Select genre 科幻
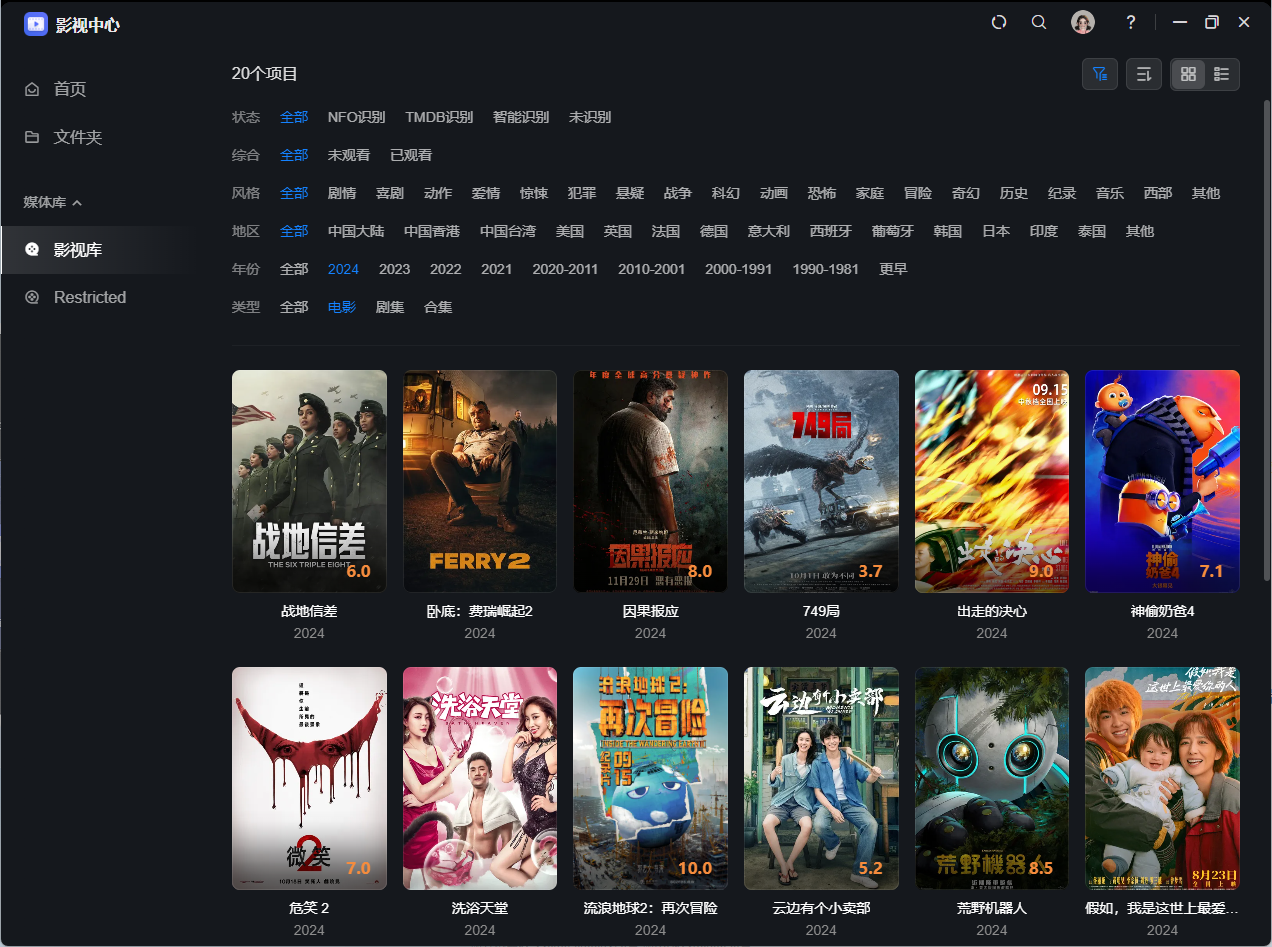Screen dimensions: 1272x947 point(726,193)
